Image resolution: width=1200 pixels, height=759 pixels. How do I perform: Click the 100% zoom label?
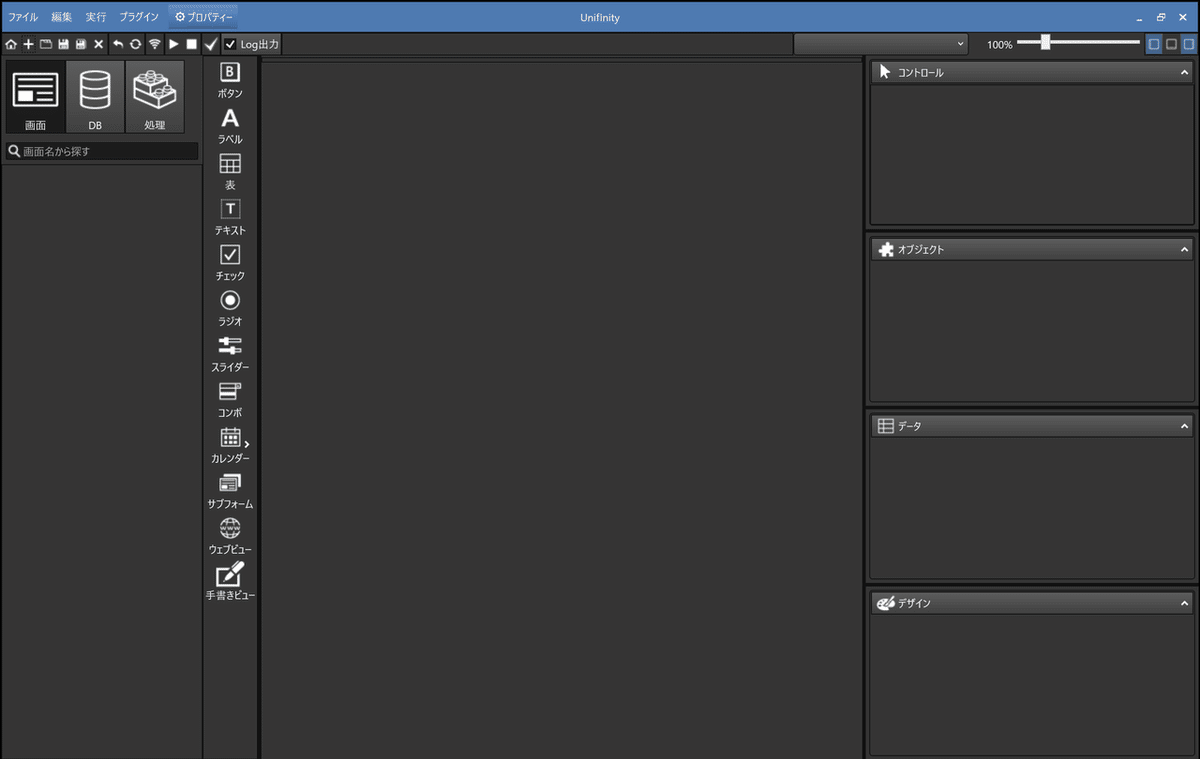pos(1000,45)
